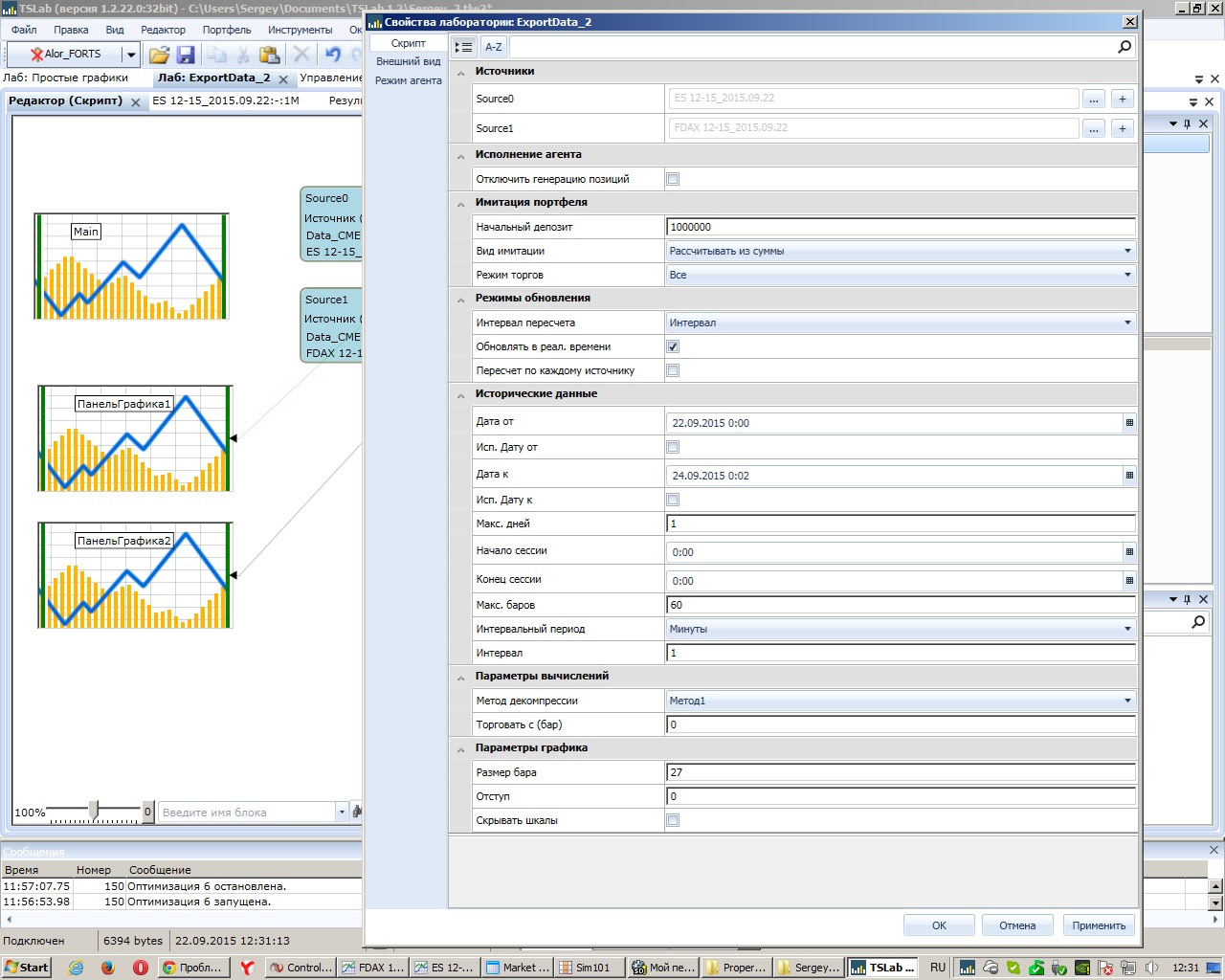
Task: Open the browse ellipsis button for Source1
Action: pos(1093,128)
